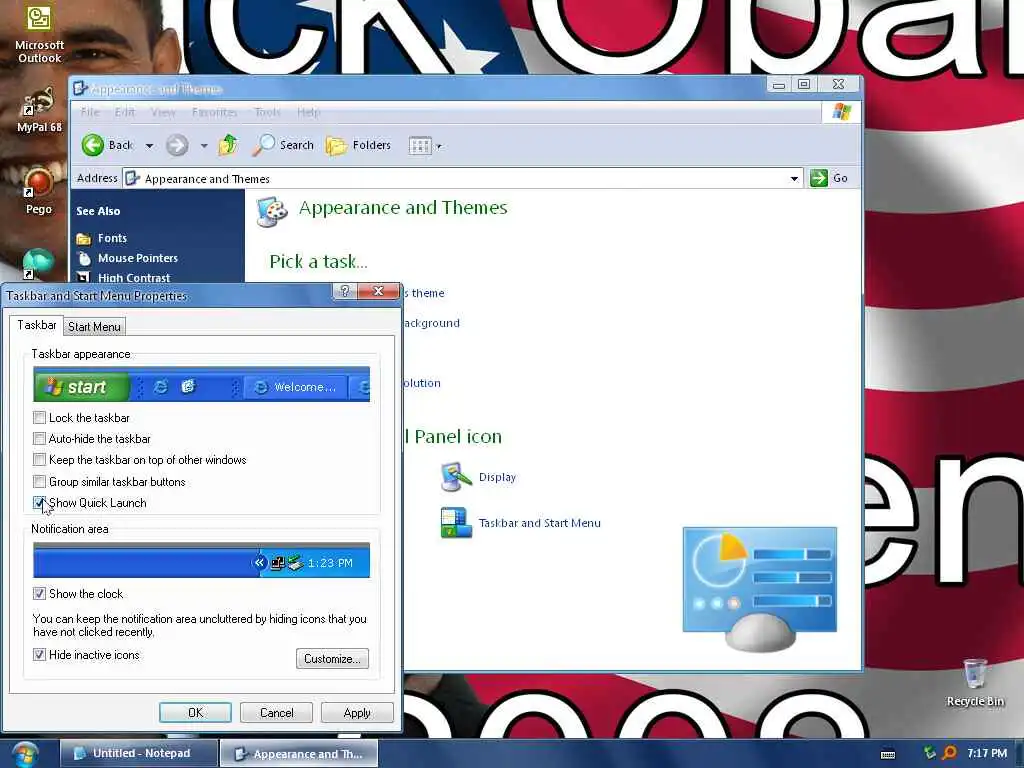Click the Display link text
The image size is (1024, 768).
tap(498, 477)
